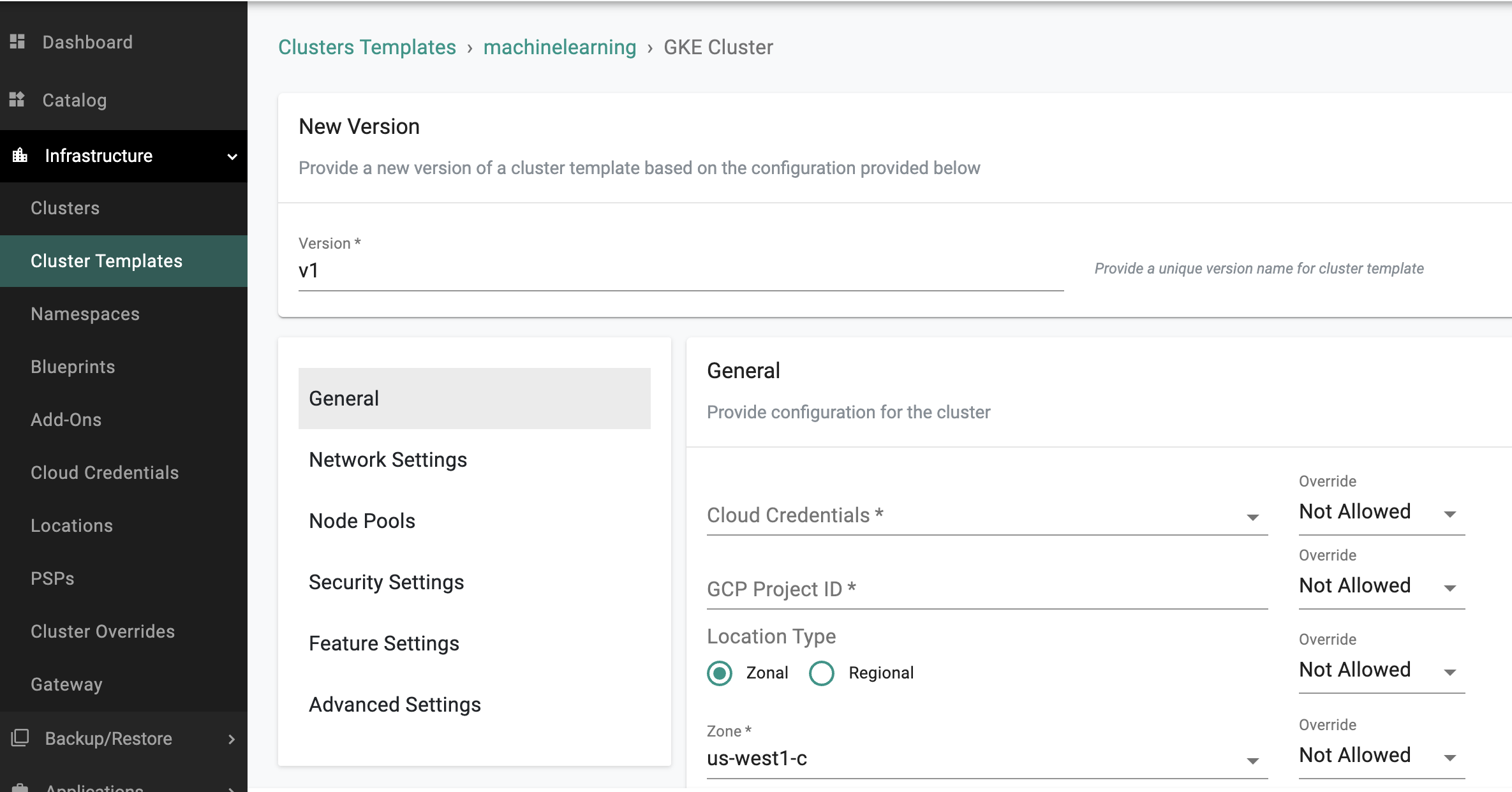
Task: Select the General settings section
Action: pos(475,399)
